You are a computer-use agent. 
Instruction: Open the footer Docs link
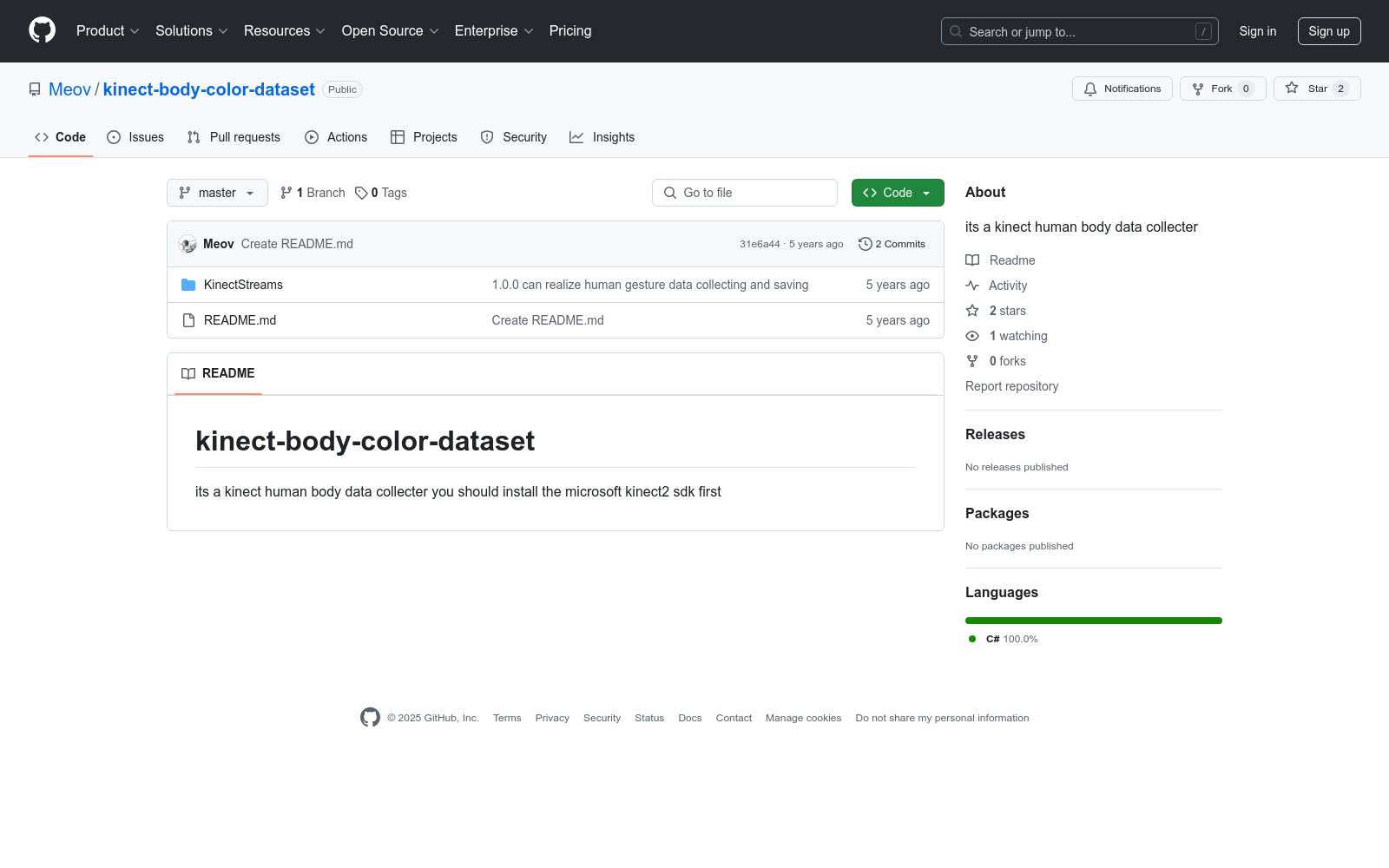point(690,718)
